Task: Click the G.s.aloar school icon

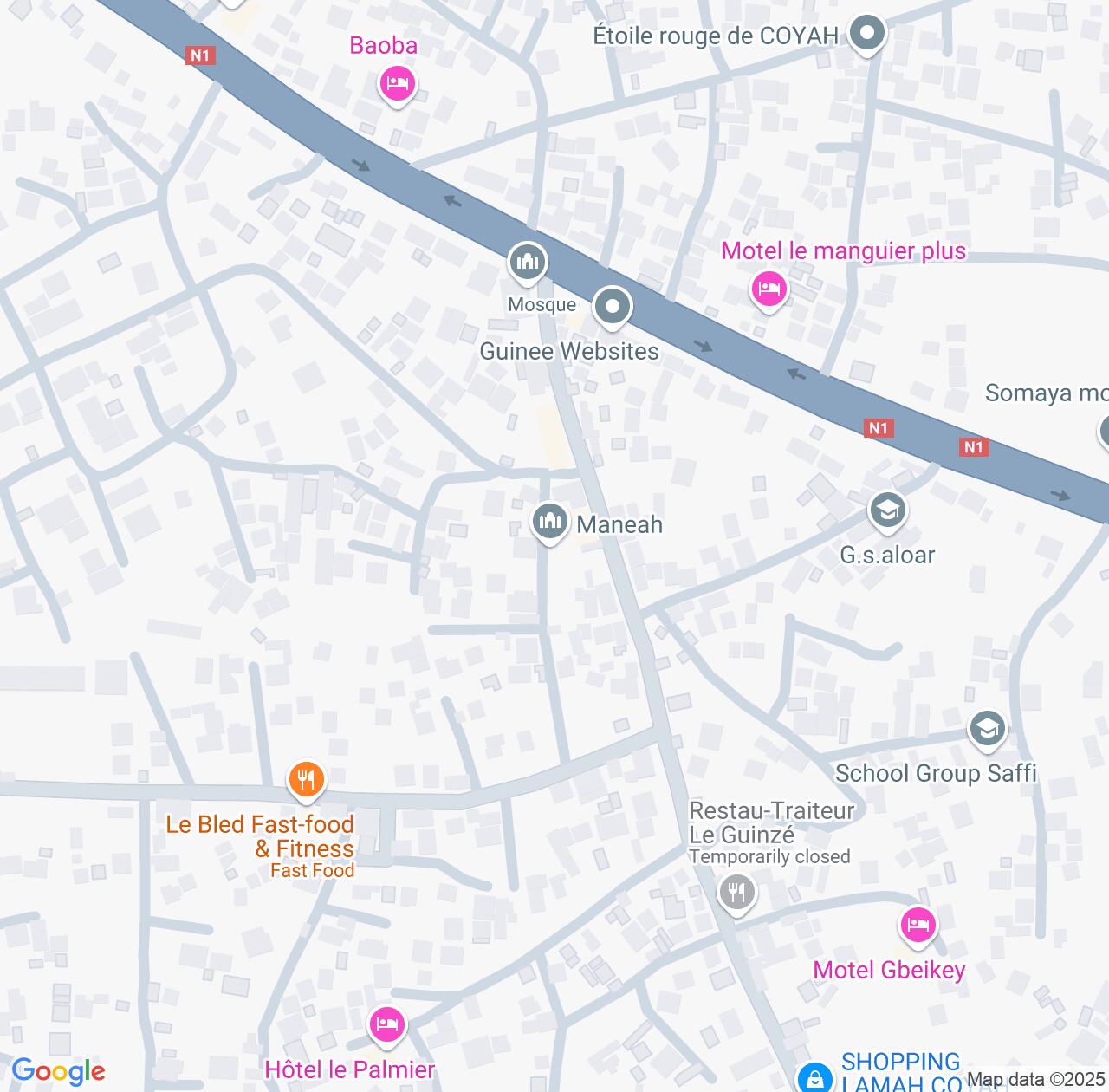Action: [887, 511]
